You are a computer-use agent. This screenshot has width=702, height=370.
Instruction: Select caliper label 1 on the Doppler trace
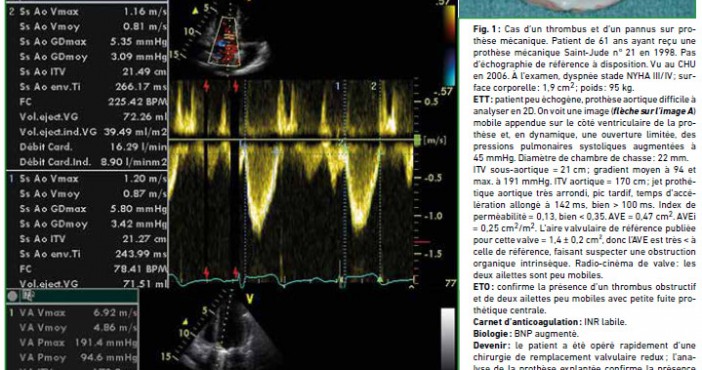tap(338, 86)
